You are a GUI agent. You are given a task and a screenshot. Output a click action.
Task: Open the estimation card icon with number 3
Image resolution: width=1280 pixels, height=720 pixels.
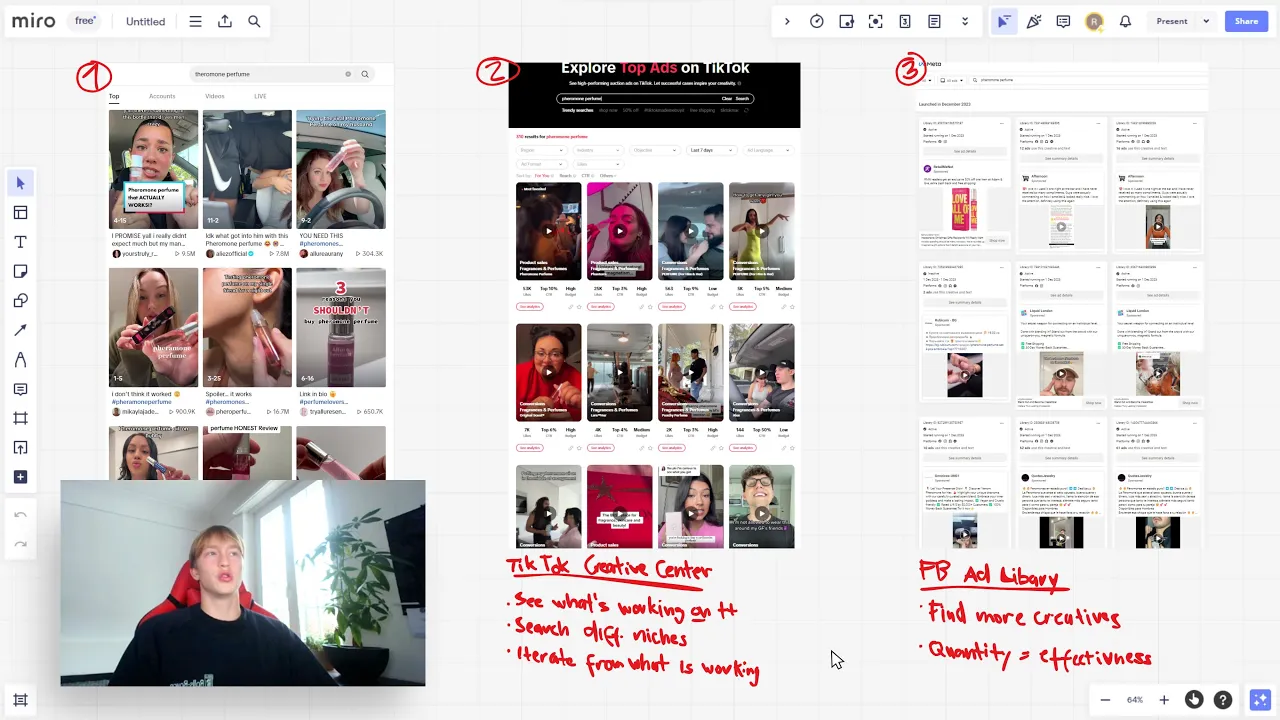pos(905,21)
